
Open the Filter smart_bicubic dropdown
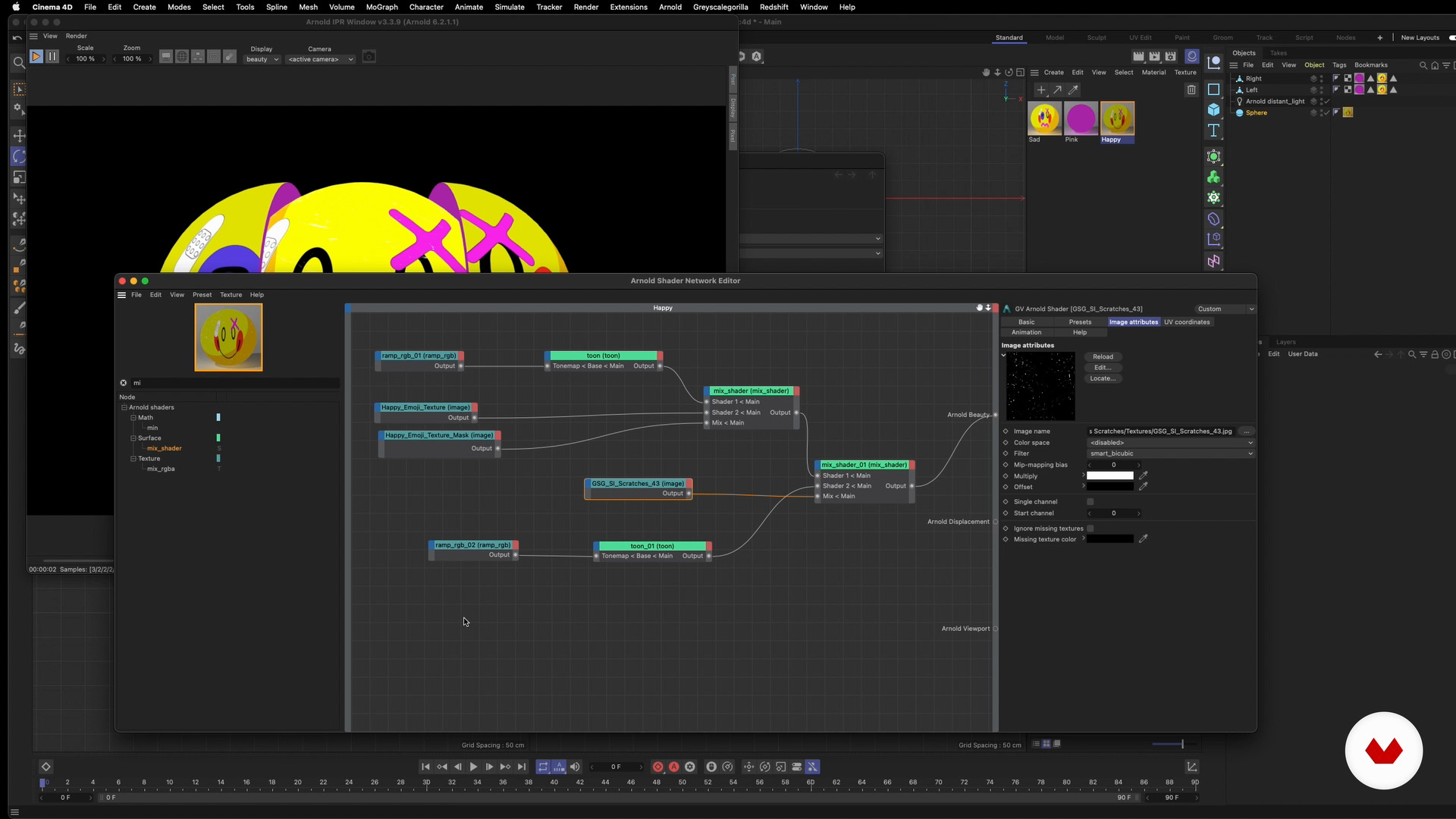pos(1171,453)
